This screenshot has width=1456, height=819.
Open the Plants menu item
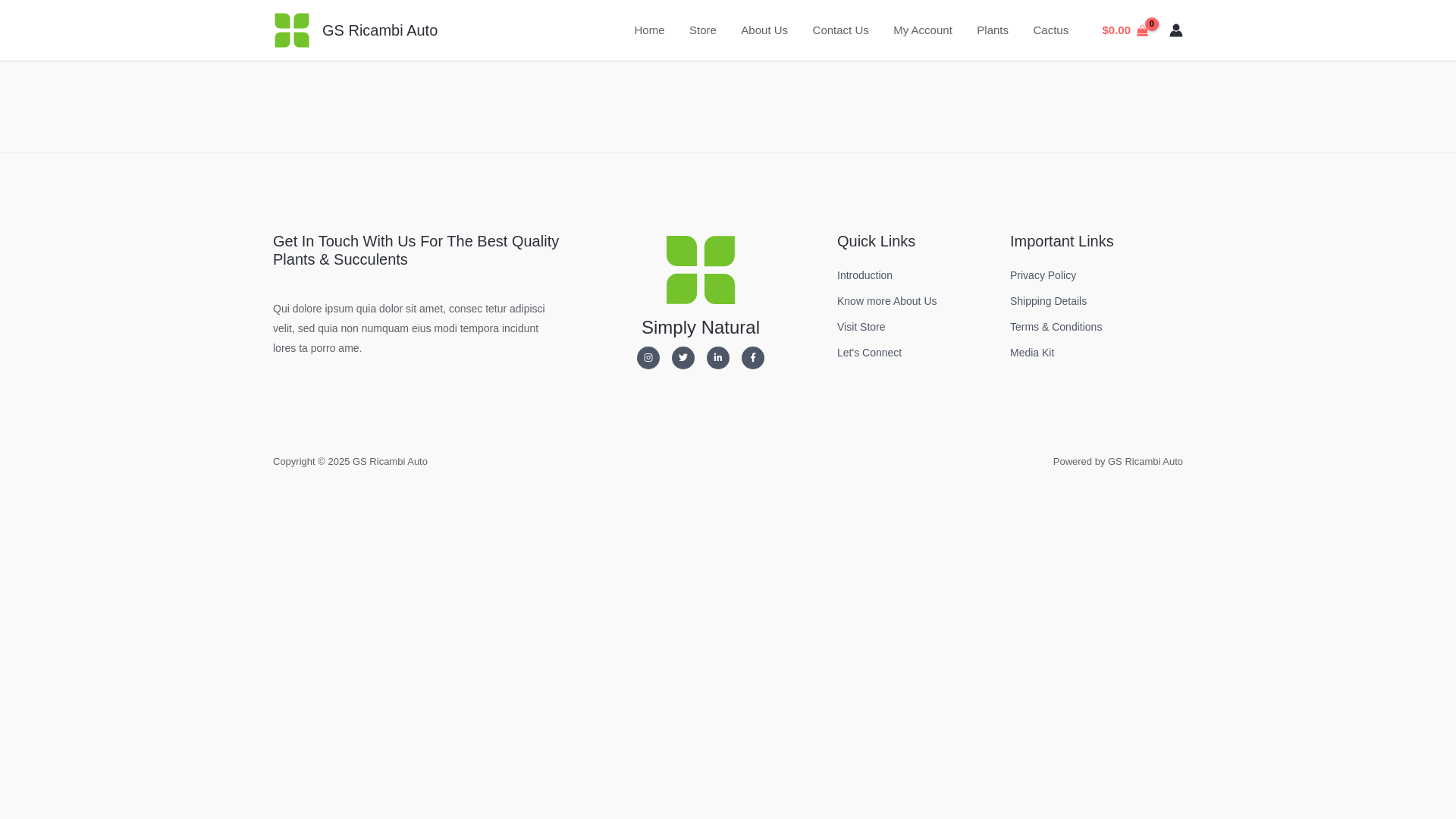coord(993,30)
